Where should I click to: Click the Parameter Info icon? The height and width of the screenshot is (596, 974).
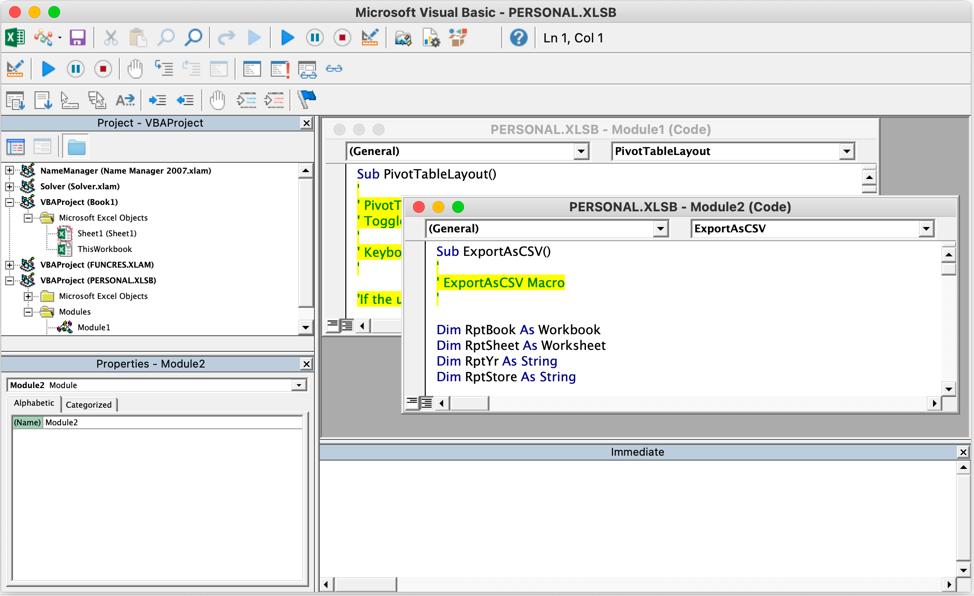97,100
